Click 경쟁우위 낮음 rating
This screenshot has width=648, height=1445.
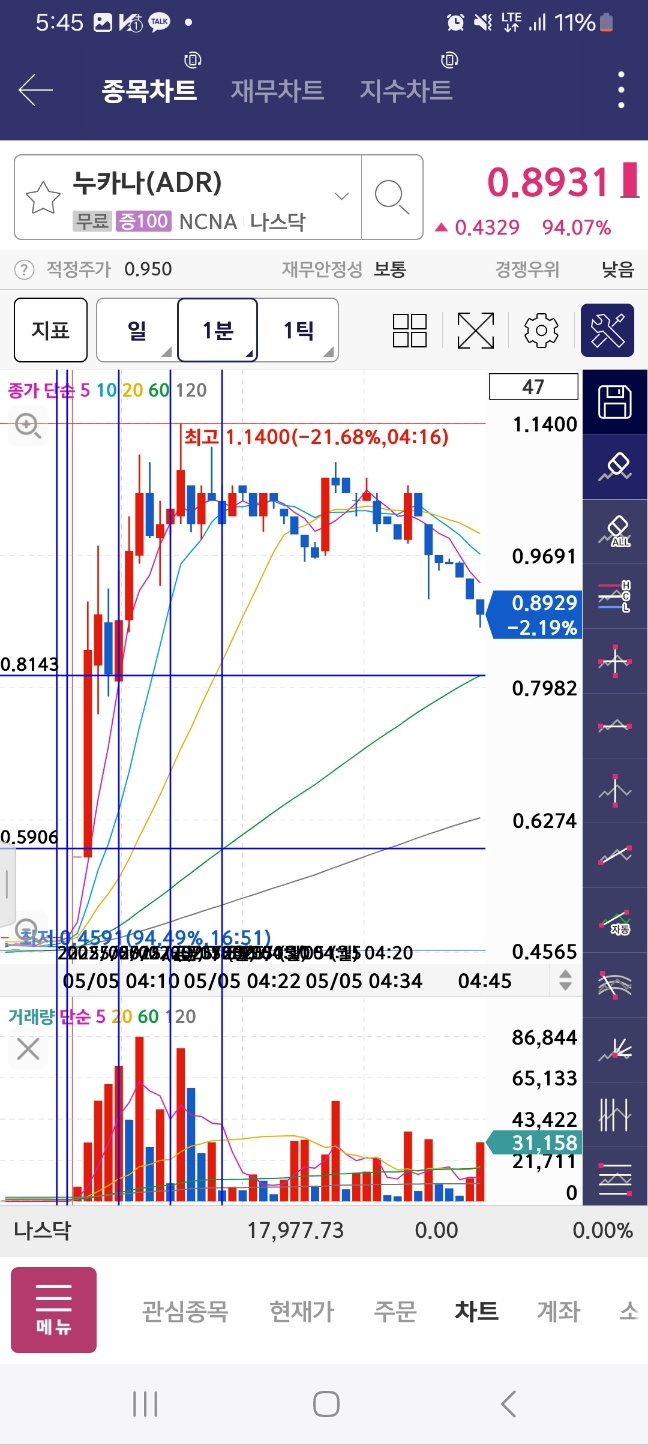tap(617, 269)
